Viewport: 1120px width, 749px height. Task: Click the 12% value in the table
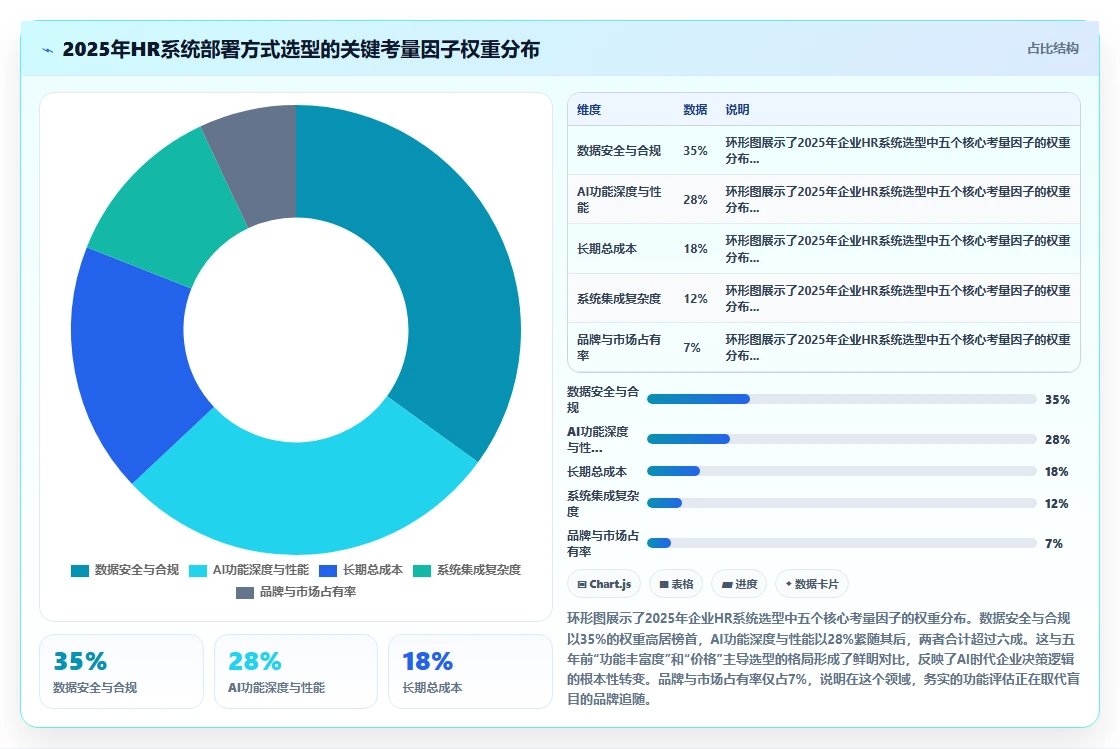click(695, 298)
